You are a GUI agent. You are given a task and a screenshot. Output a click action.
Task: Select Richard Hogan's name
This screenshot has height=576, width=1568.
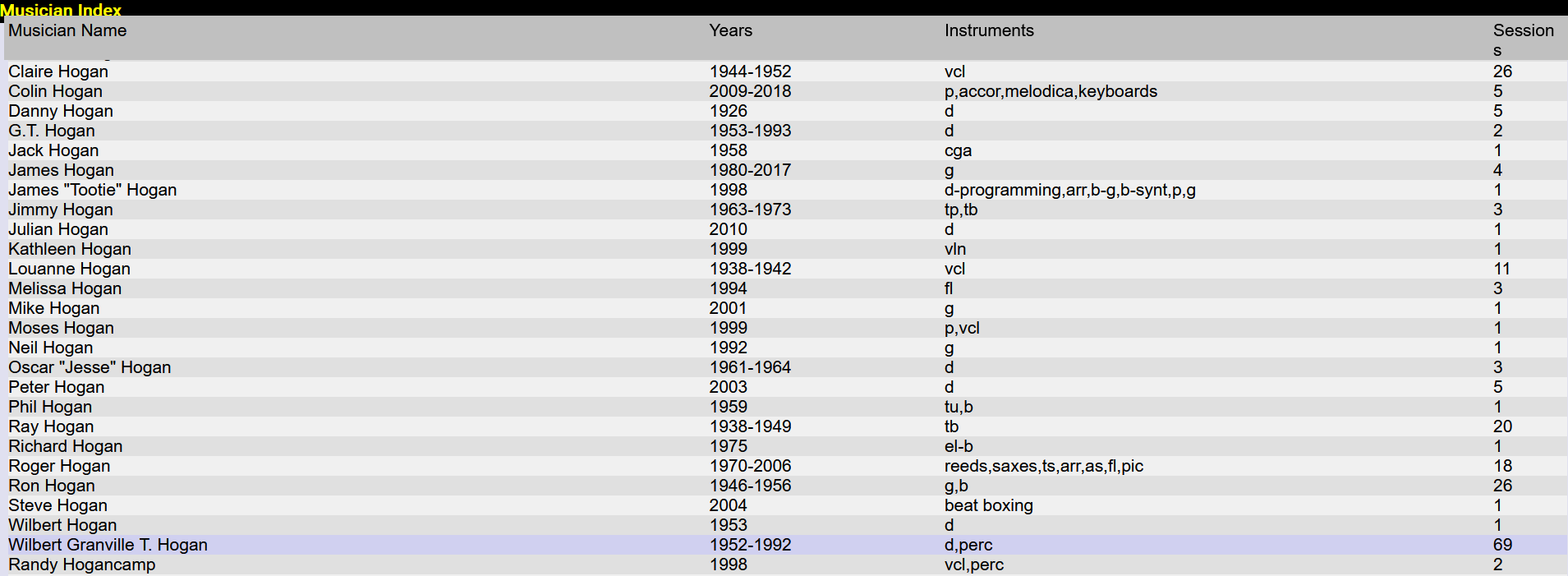click(x=65, y=446)
